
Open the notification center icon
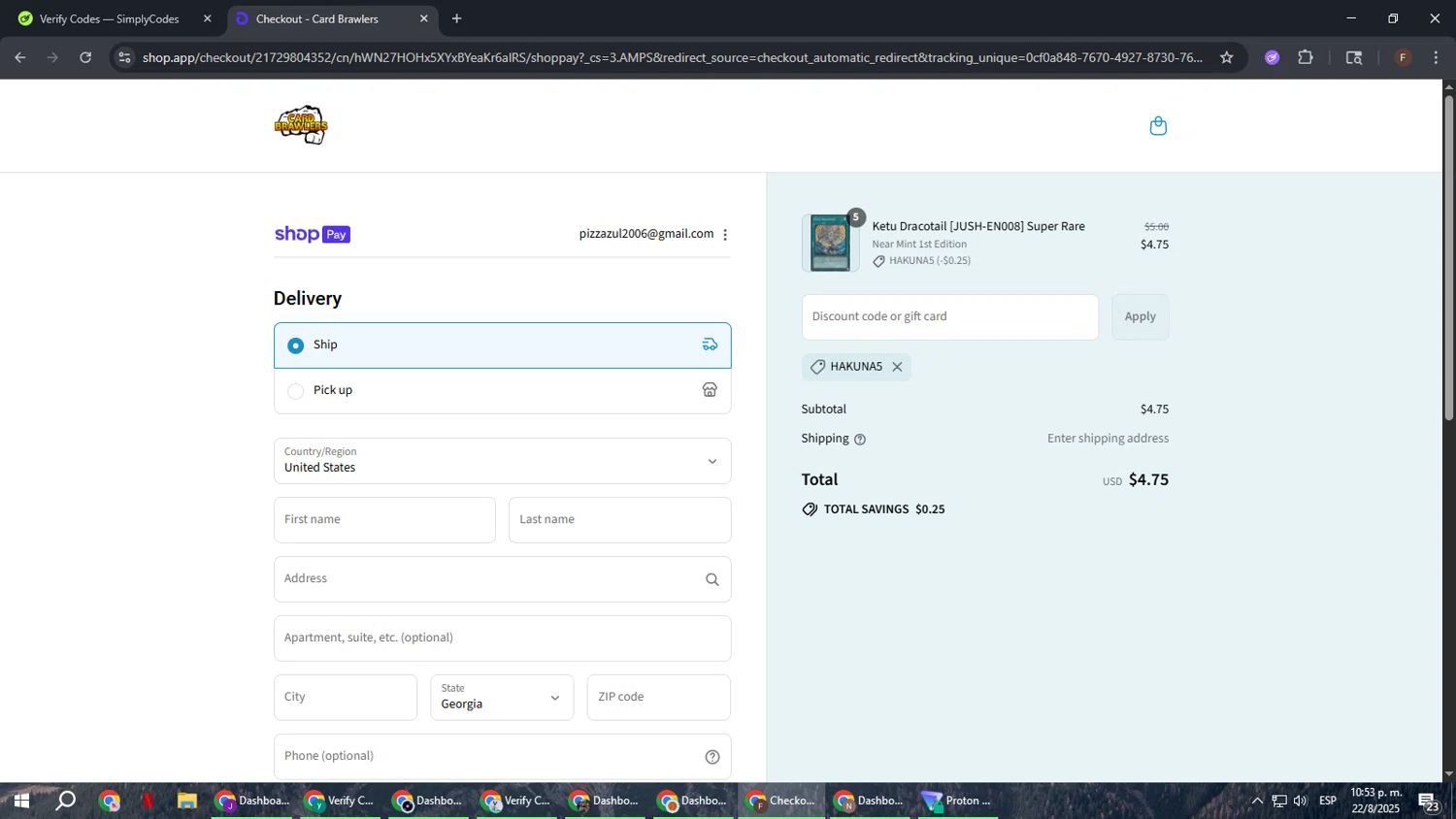1428,802
